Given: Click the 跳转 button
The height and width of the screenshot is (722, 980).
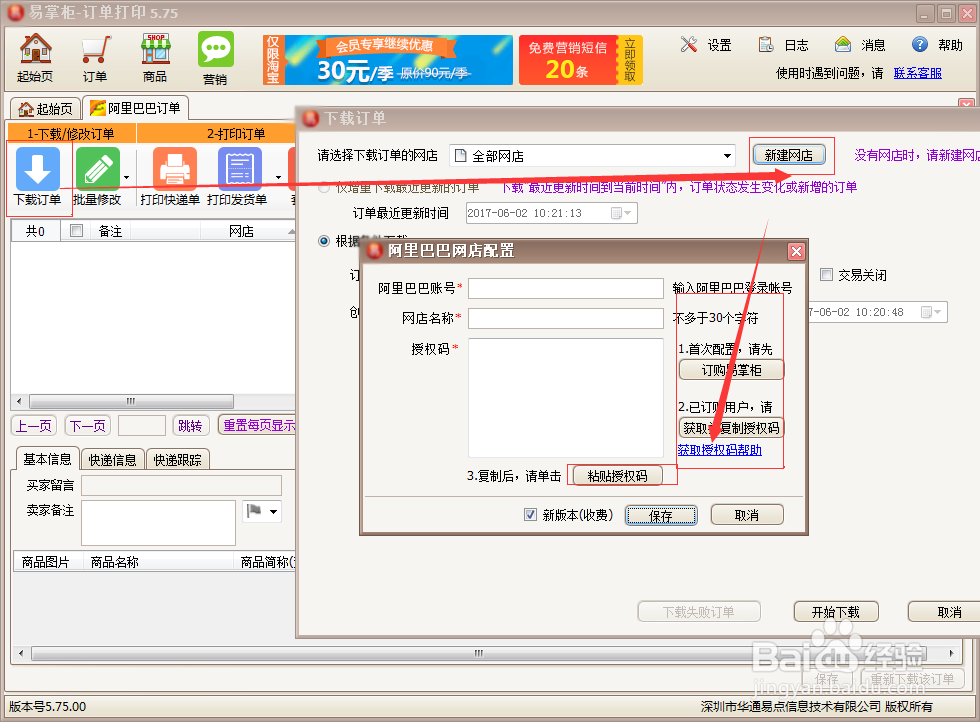Looking at the screenshot, I should [x=190, y=426].
